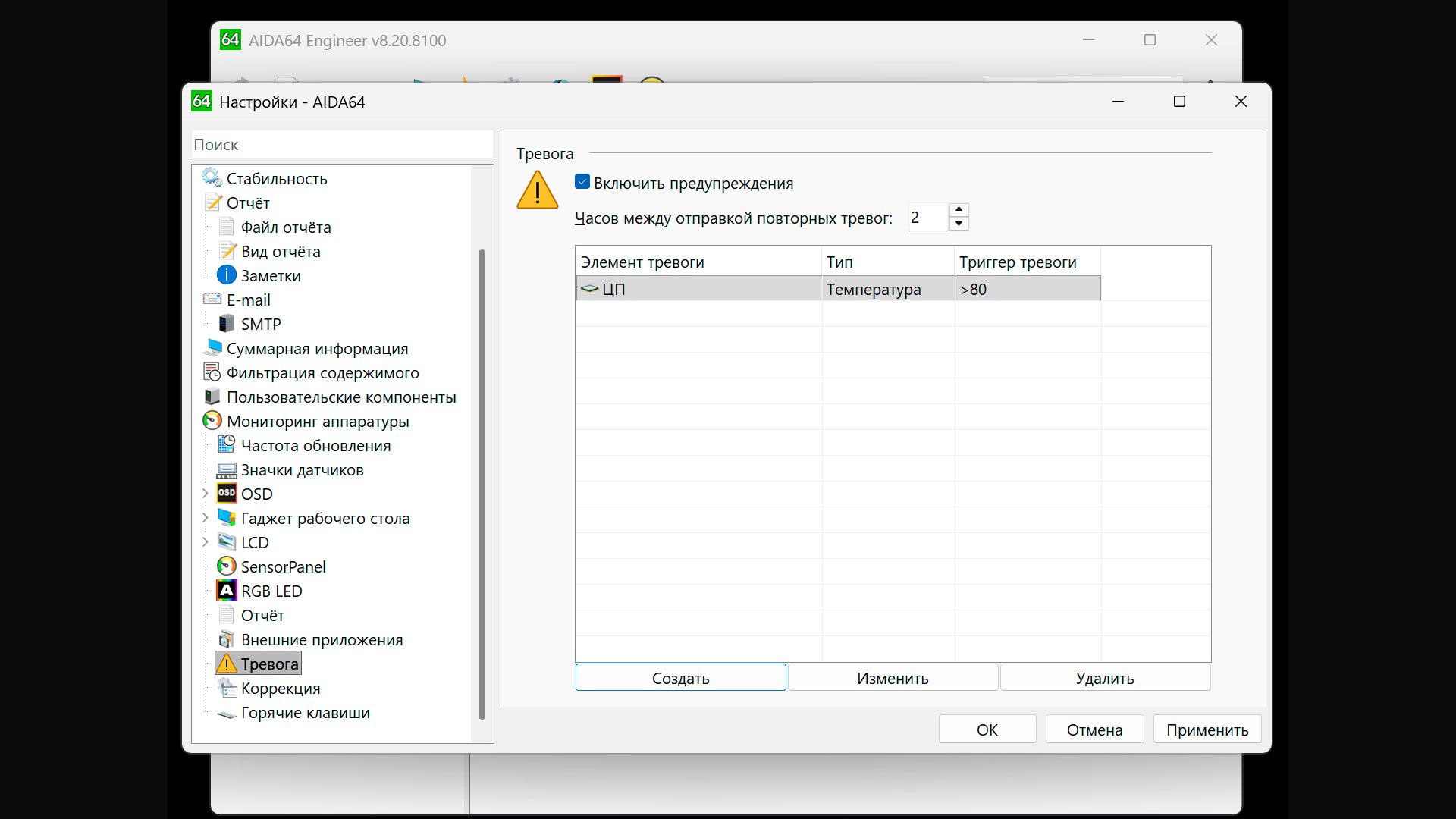Select Заметки in settings tree
Screen dimensions: 1456x819
(271, 275)
